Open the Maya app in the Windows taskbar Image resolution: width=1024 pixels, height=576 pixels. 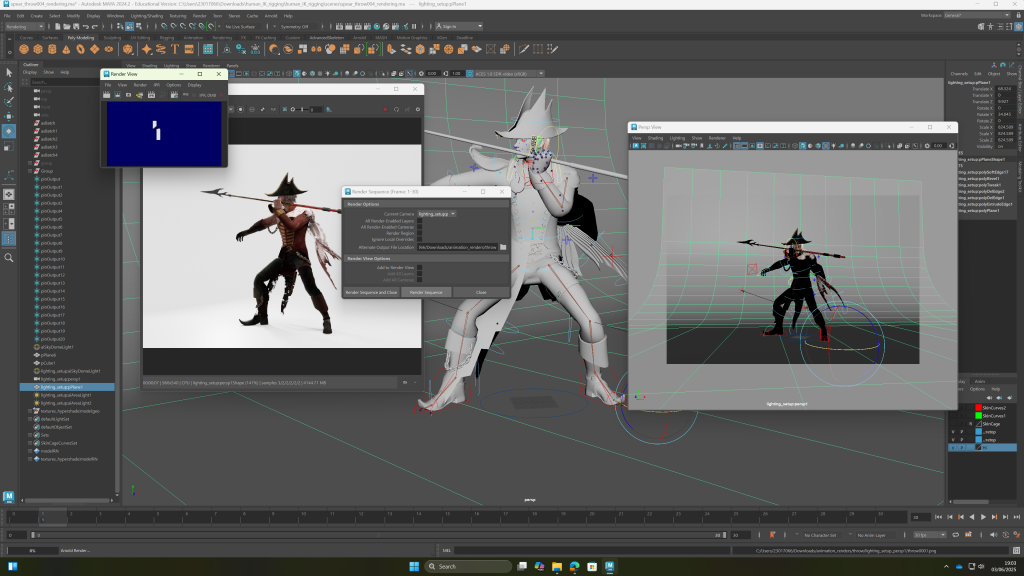tap(609, 566)
